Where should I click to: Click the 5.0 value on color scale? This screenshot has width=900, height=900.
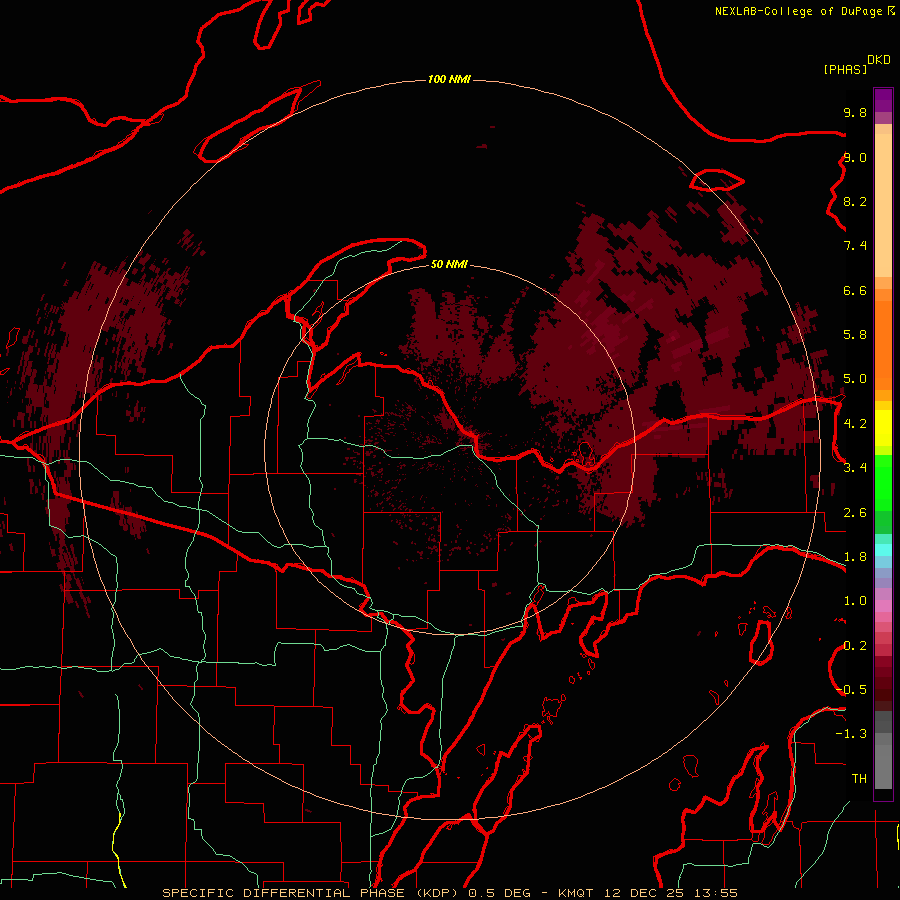pos(855,379)
